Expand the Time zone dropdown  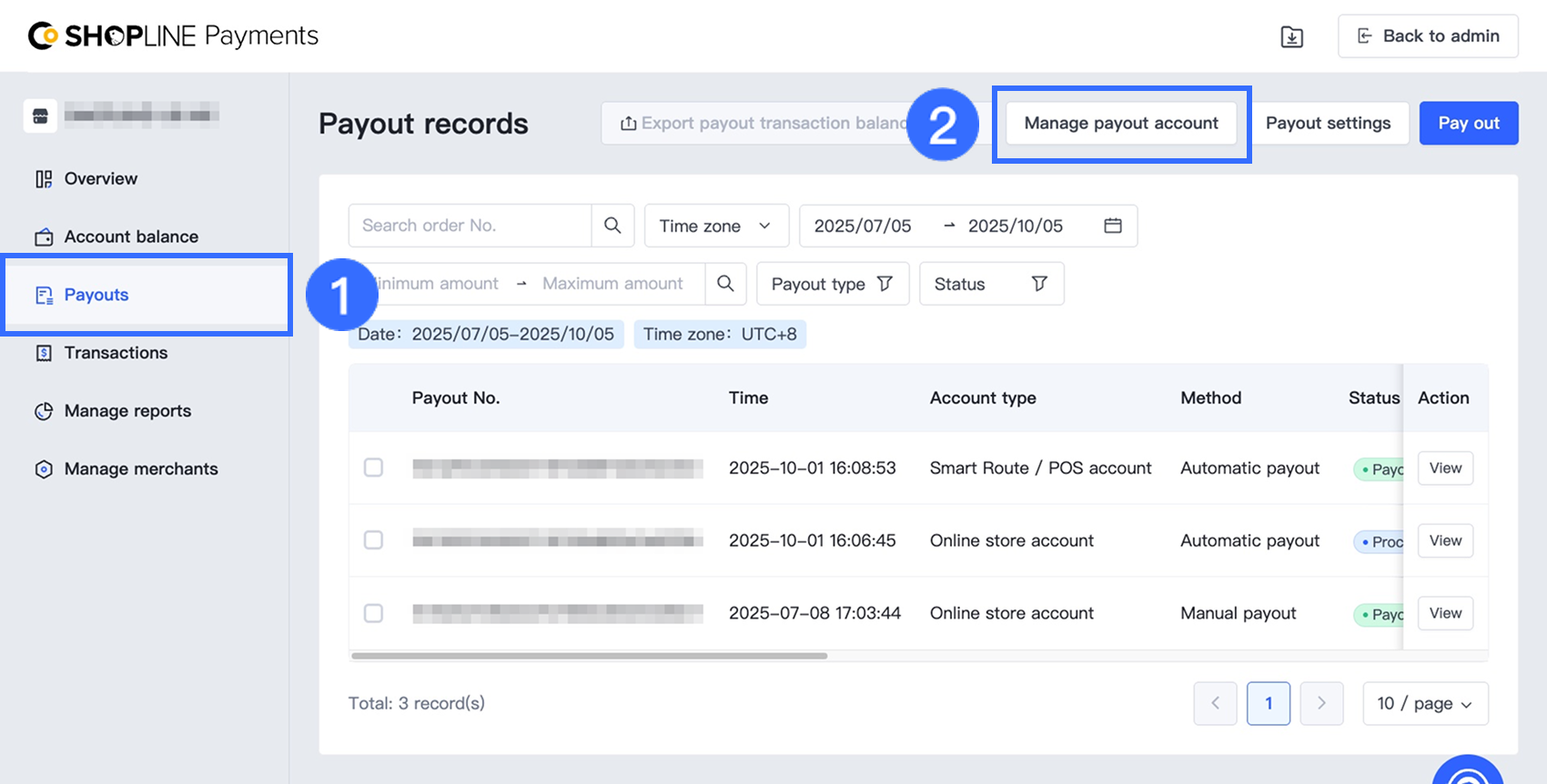715,226
